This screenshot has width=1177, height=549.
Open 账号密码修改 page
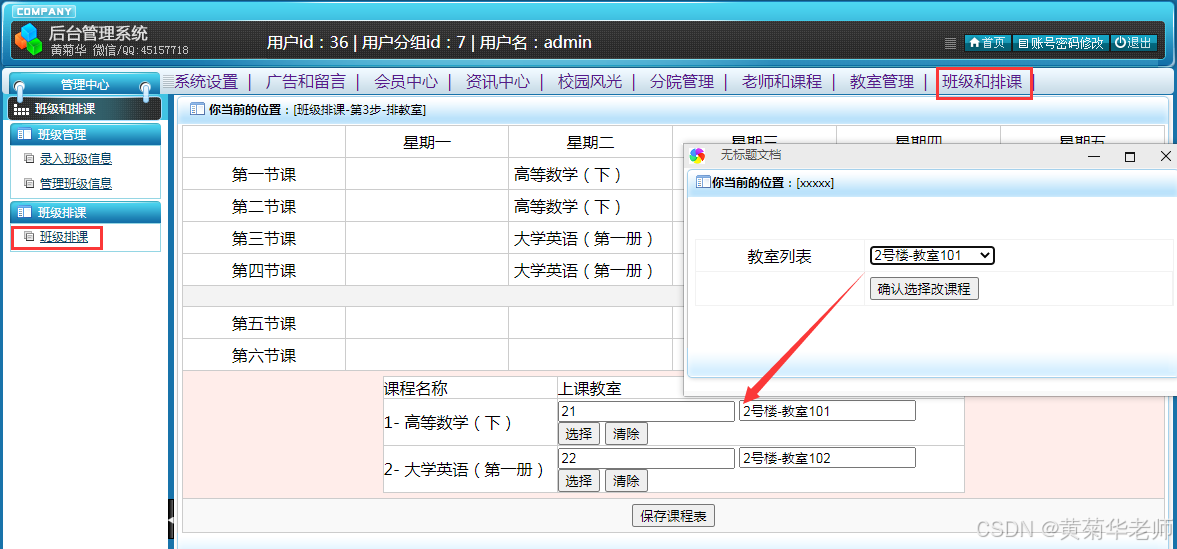1061,43
